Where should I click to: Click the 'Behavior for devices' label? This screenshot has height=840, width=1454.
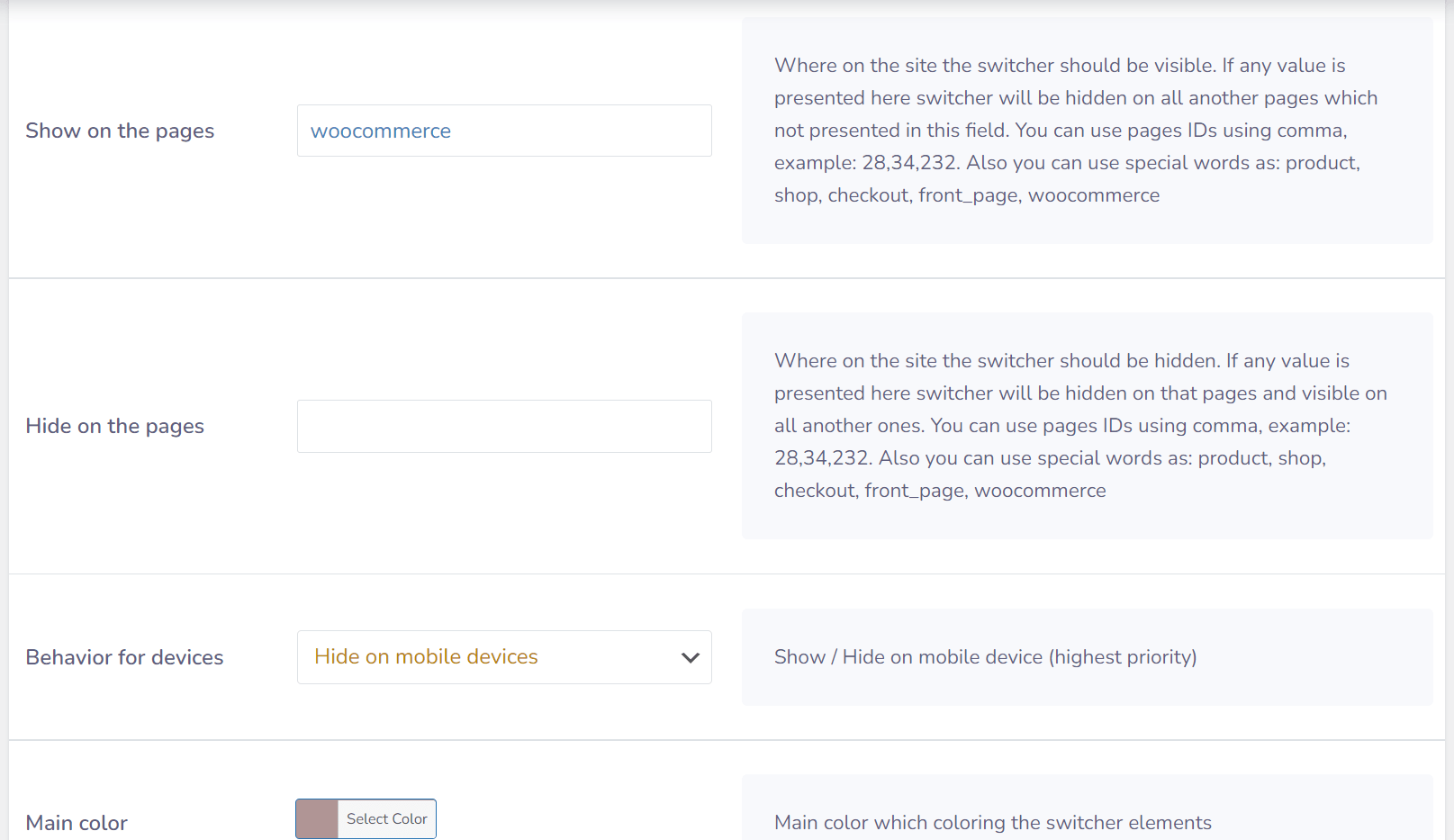[125, 657]
